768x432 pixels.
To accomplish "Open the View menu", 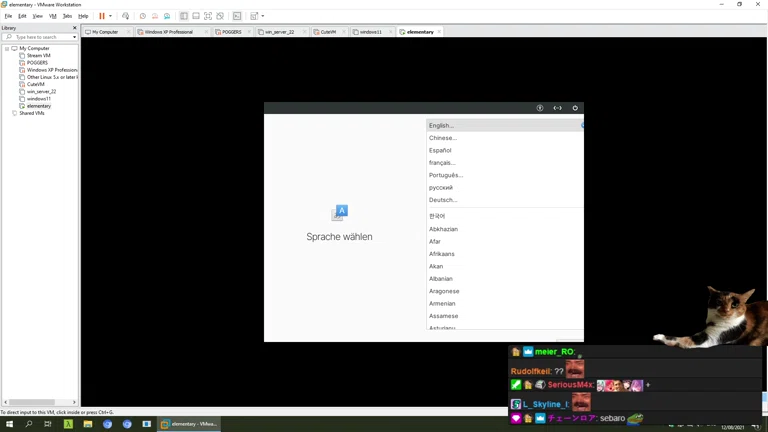I will pos(37,16).
